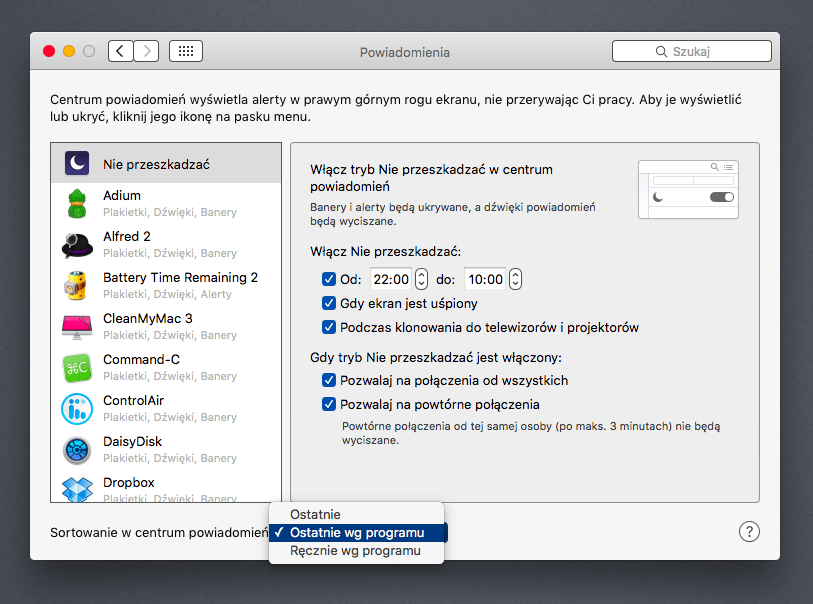Click the back navigation arrow
Screen dimensions: 813x604
coord(119,50)
